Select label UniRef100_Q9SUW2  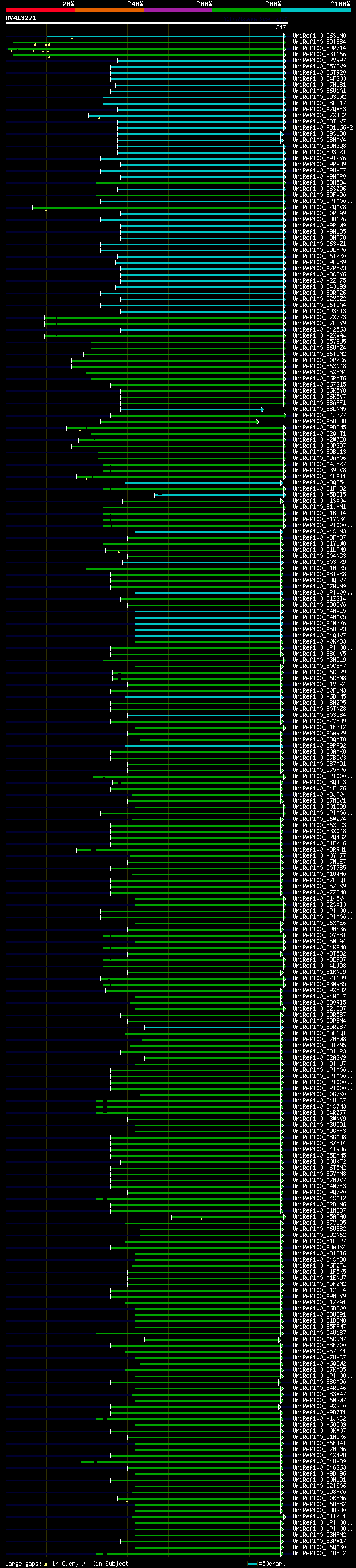(x=319, y=97)
